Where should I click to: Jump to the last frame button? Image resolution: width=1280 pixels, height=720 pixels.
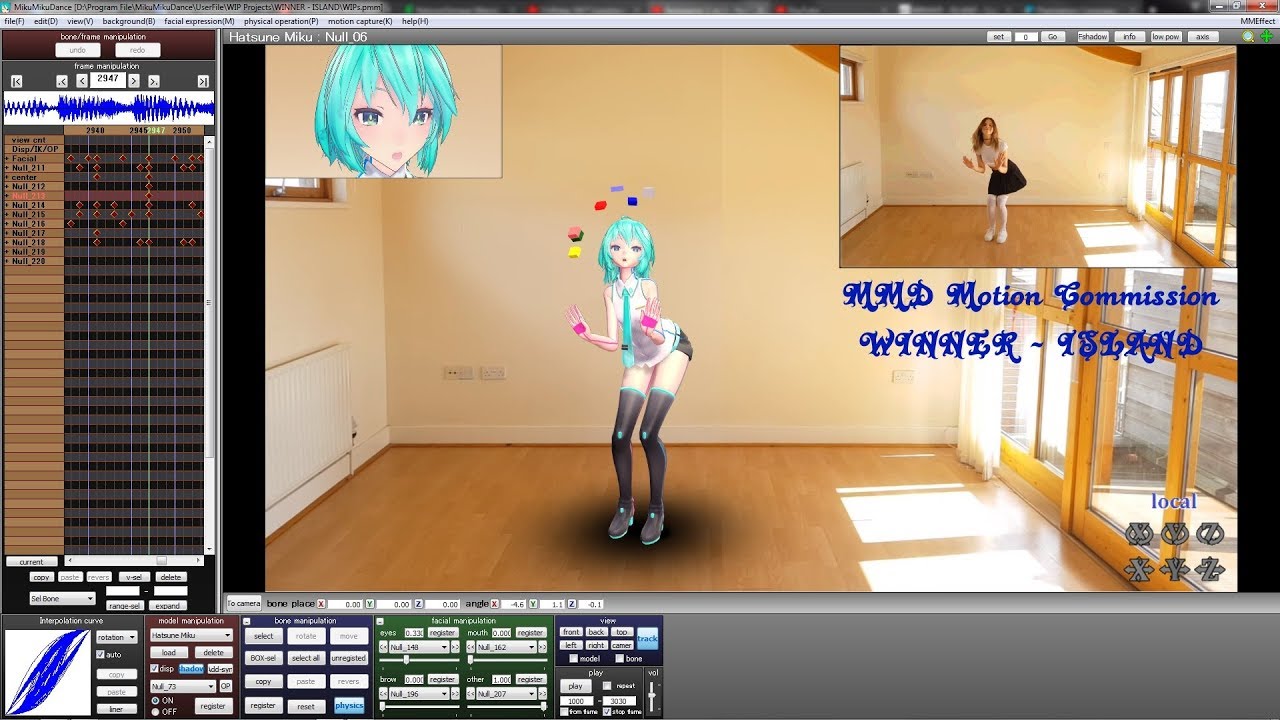[x=203, y=82]
